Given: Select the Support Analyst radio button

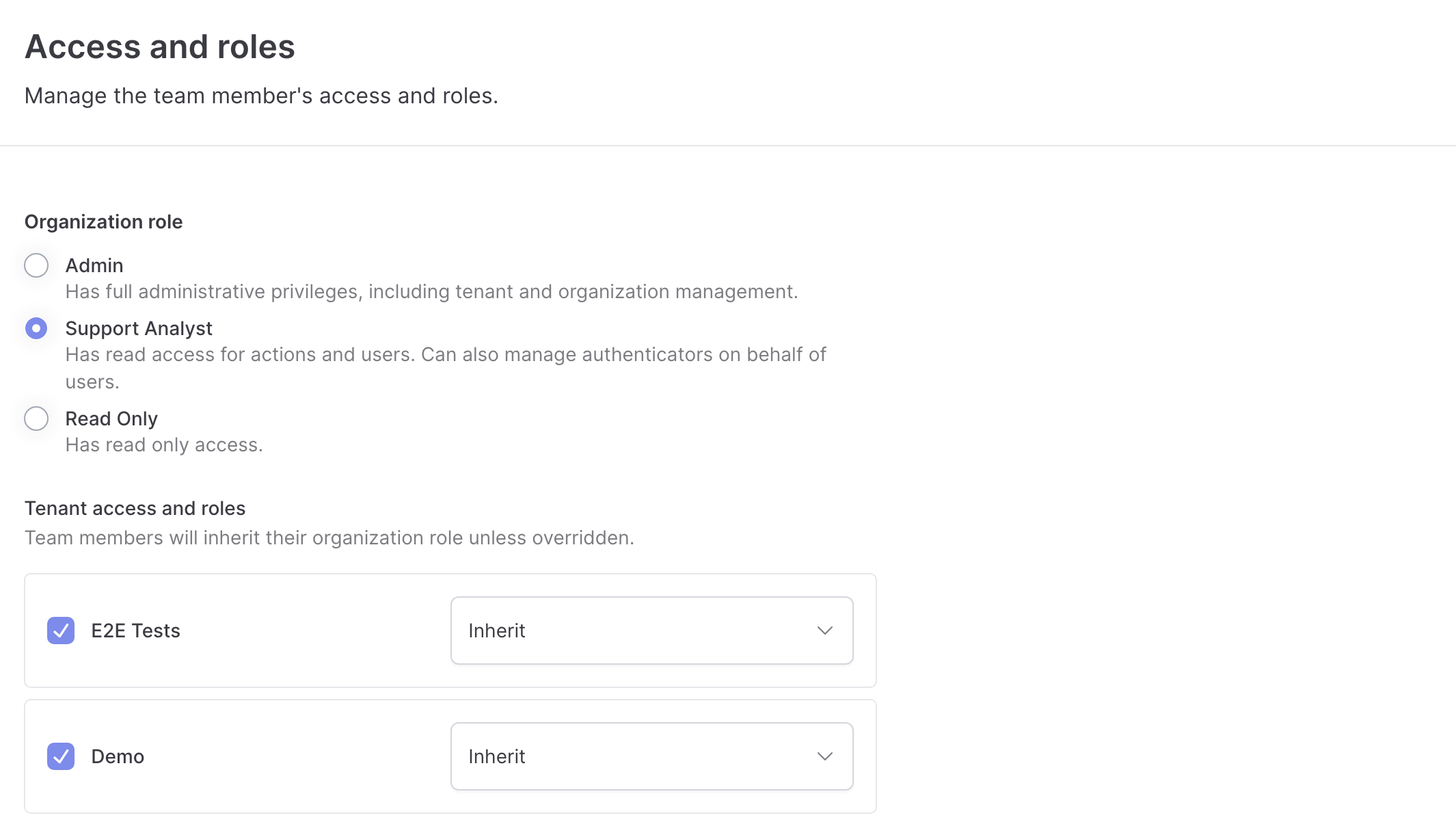Looking at the screenshot, I should click(36, 328).
